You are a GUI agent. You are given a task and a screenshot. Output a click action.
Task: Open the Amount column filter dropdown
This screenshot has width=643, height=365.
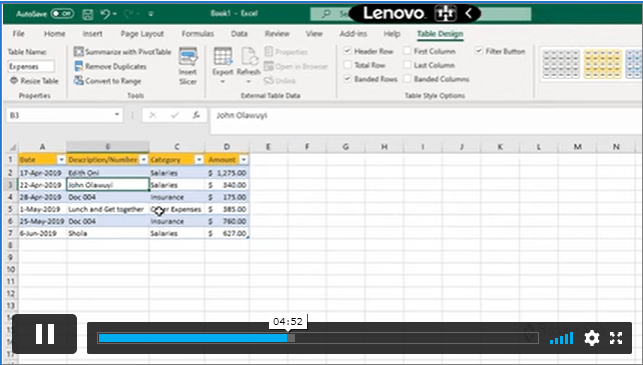244,160
